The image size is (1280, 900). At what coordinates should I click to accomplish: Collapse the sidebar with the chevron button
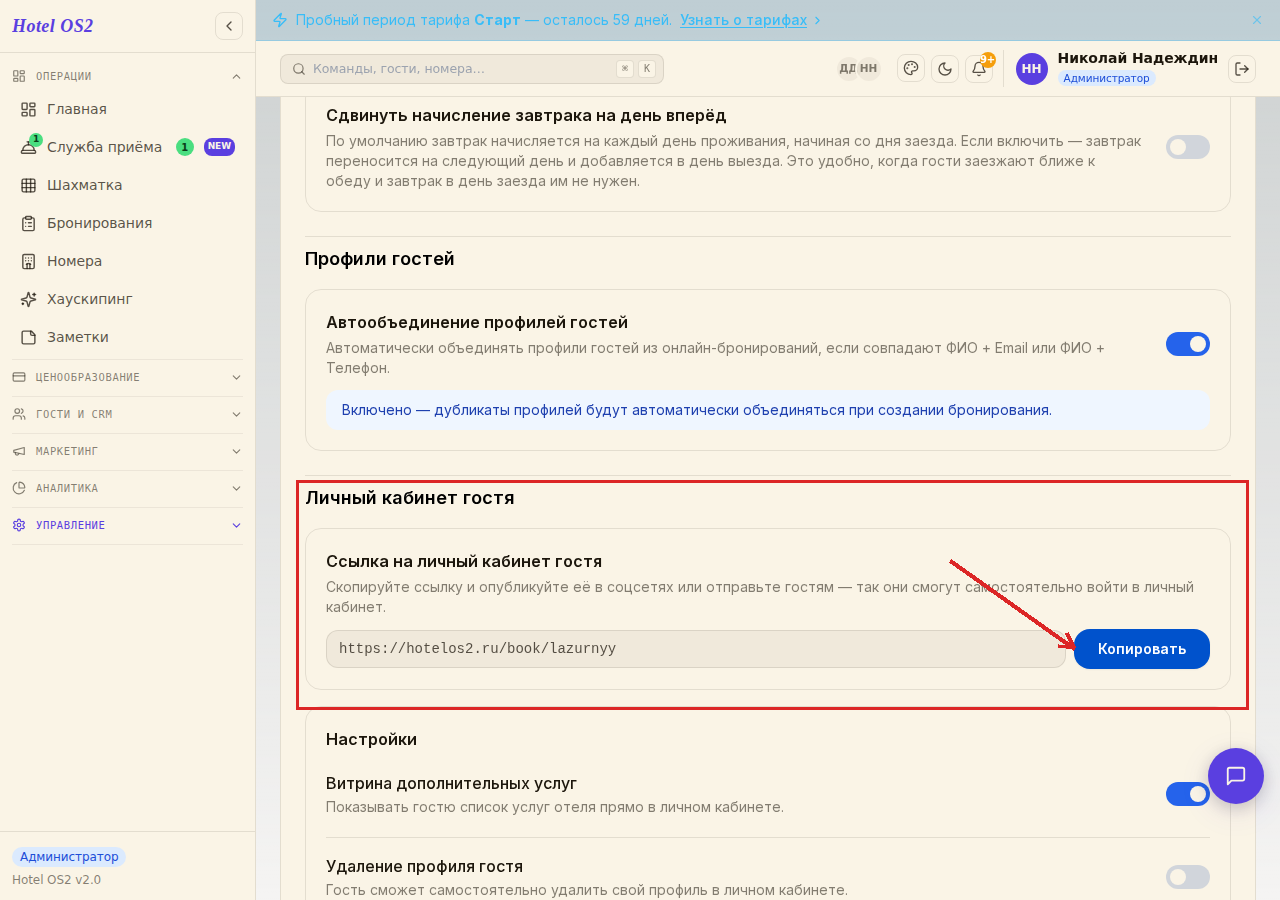pos(229,26)
